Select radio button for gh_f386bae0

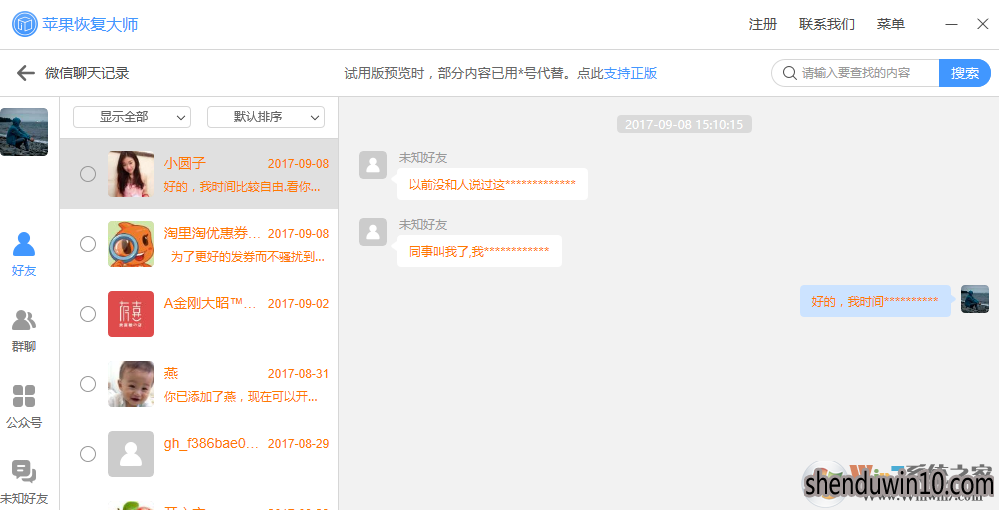click(x=88, y=454)
